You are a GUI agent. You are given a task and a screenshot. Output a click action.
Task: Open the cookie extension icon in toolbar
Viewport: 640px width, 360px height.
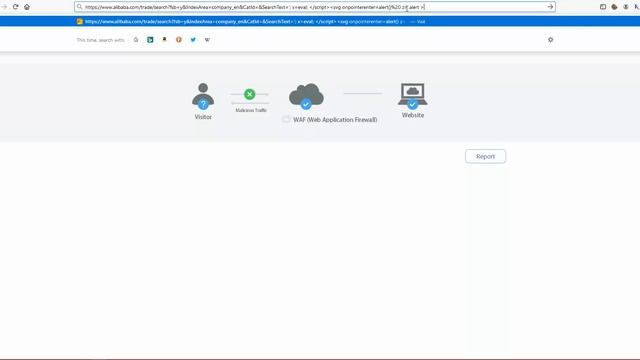614,7
